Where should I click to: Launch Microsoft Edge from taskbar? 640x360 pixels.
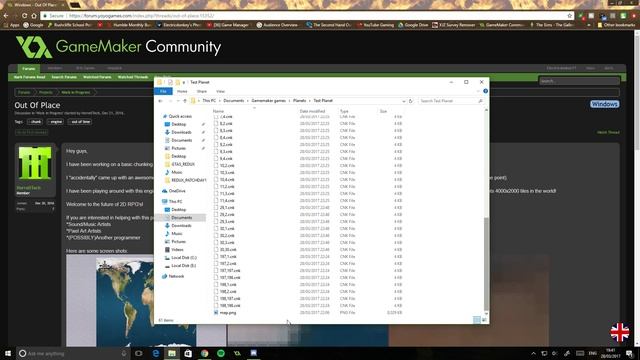156,353
